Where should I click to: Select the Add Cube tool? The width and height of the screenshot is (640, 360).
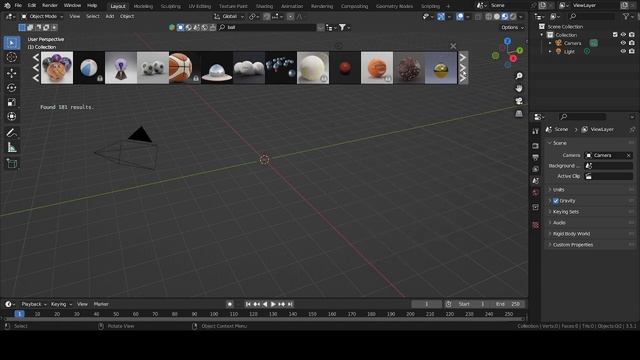[x=12, y=163]
